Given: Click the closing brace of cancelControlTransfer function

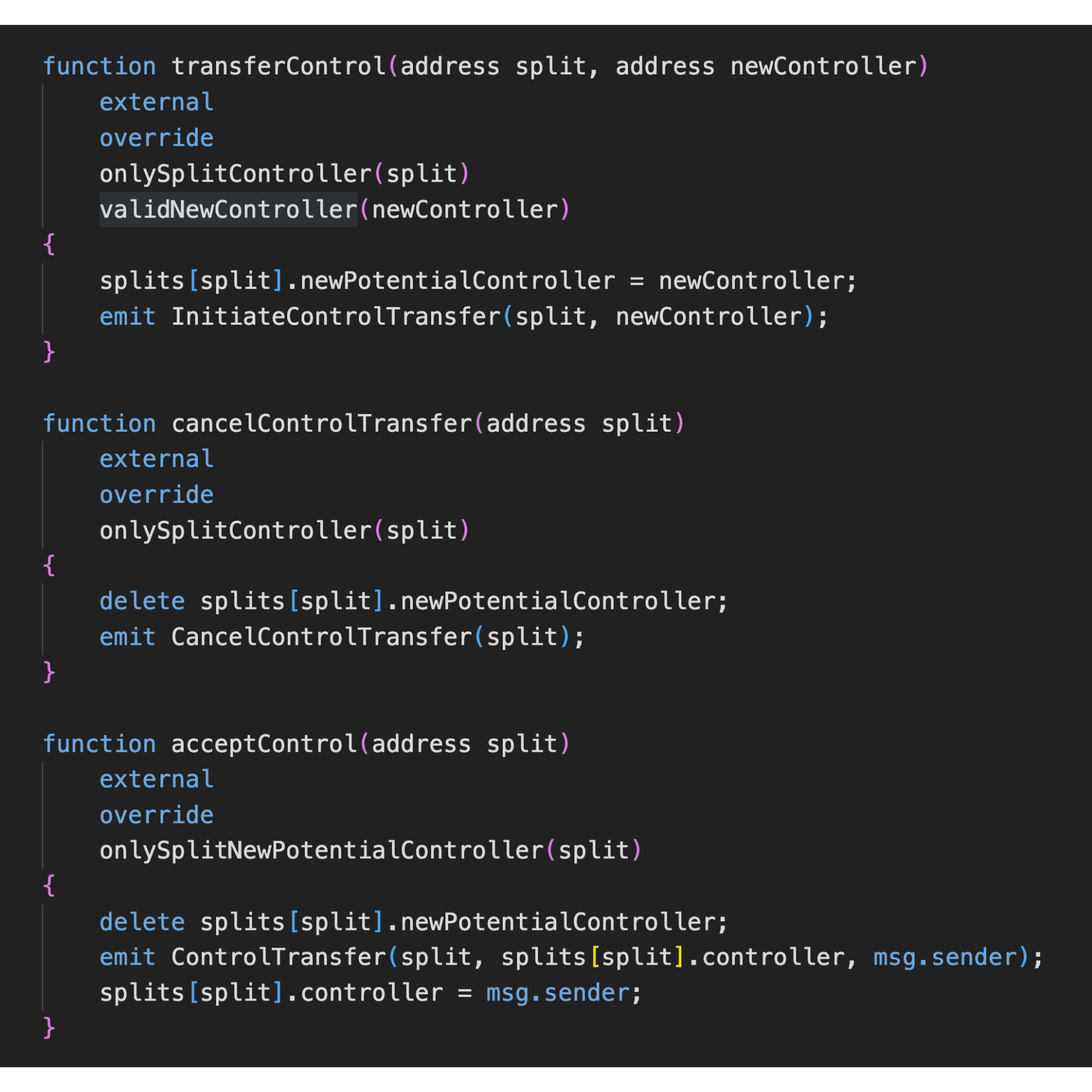Looking at the screenshot, I should point(49,672).
